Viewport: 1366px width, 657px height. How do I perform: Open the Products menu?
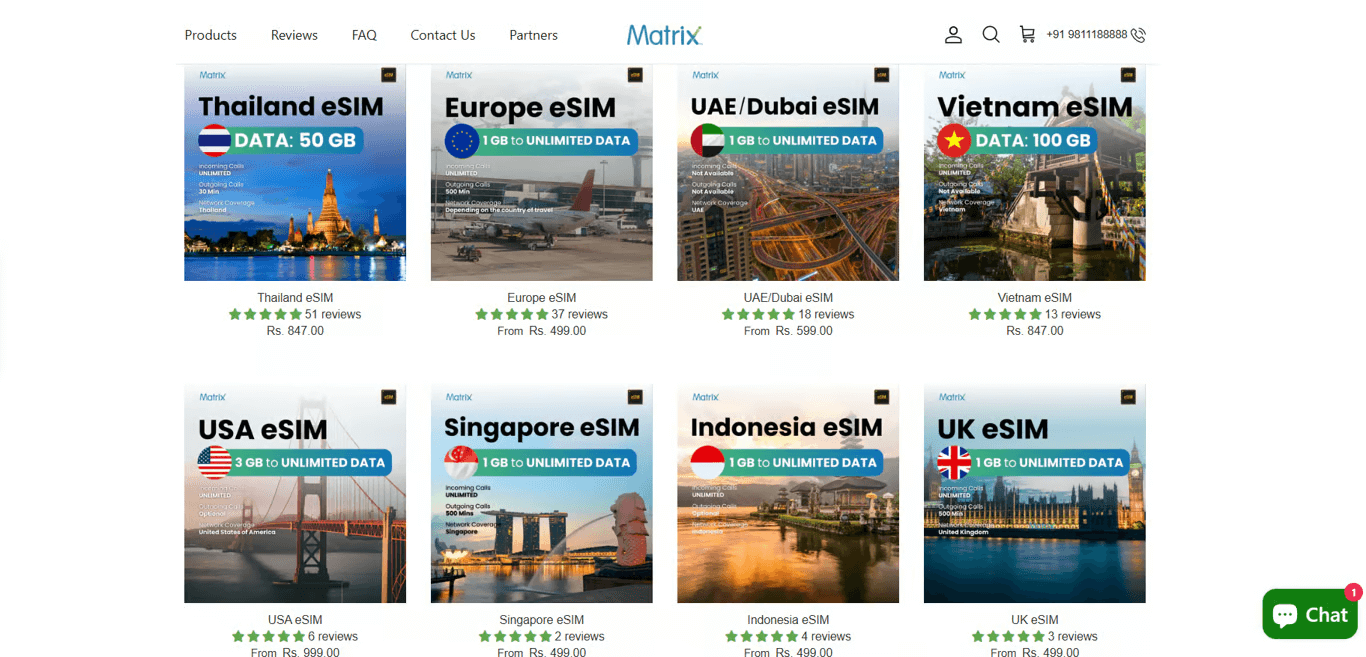point(210,35)
